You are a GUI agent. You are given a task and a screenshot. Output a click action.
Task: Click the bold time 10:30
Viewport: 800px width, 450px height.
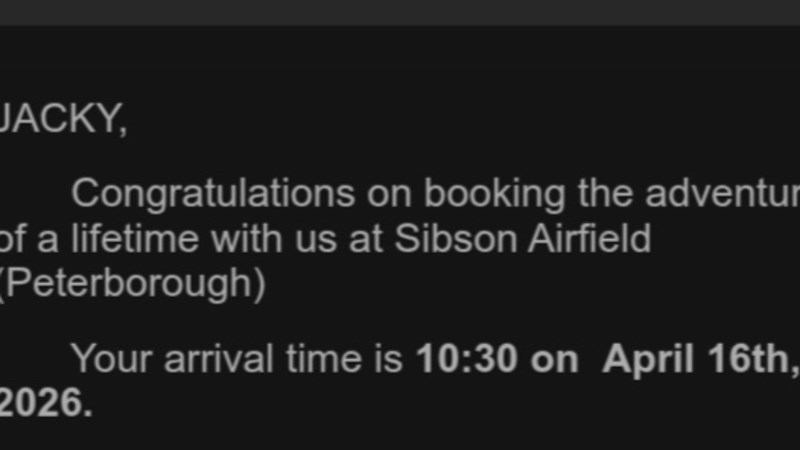tap(466, 358)
